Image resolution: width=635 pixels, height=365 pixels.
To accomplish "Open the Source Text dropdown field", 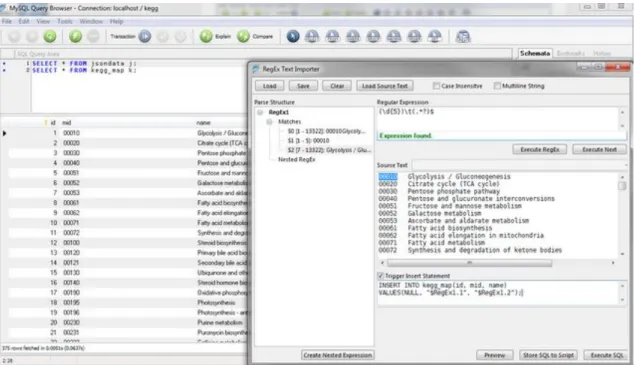I will [520, 165].
